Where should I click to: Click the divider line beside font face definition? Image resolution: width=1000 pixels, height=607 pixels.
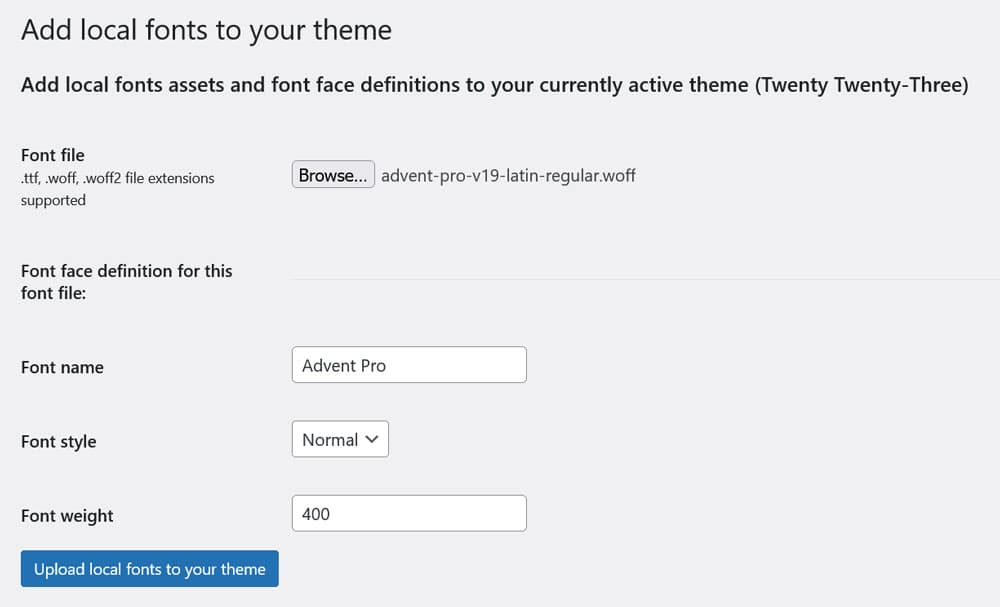coord(640,279)
